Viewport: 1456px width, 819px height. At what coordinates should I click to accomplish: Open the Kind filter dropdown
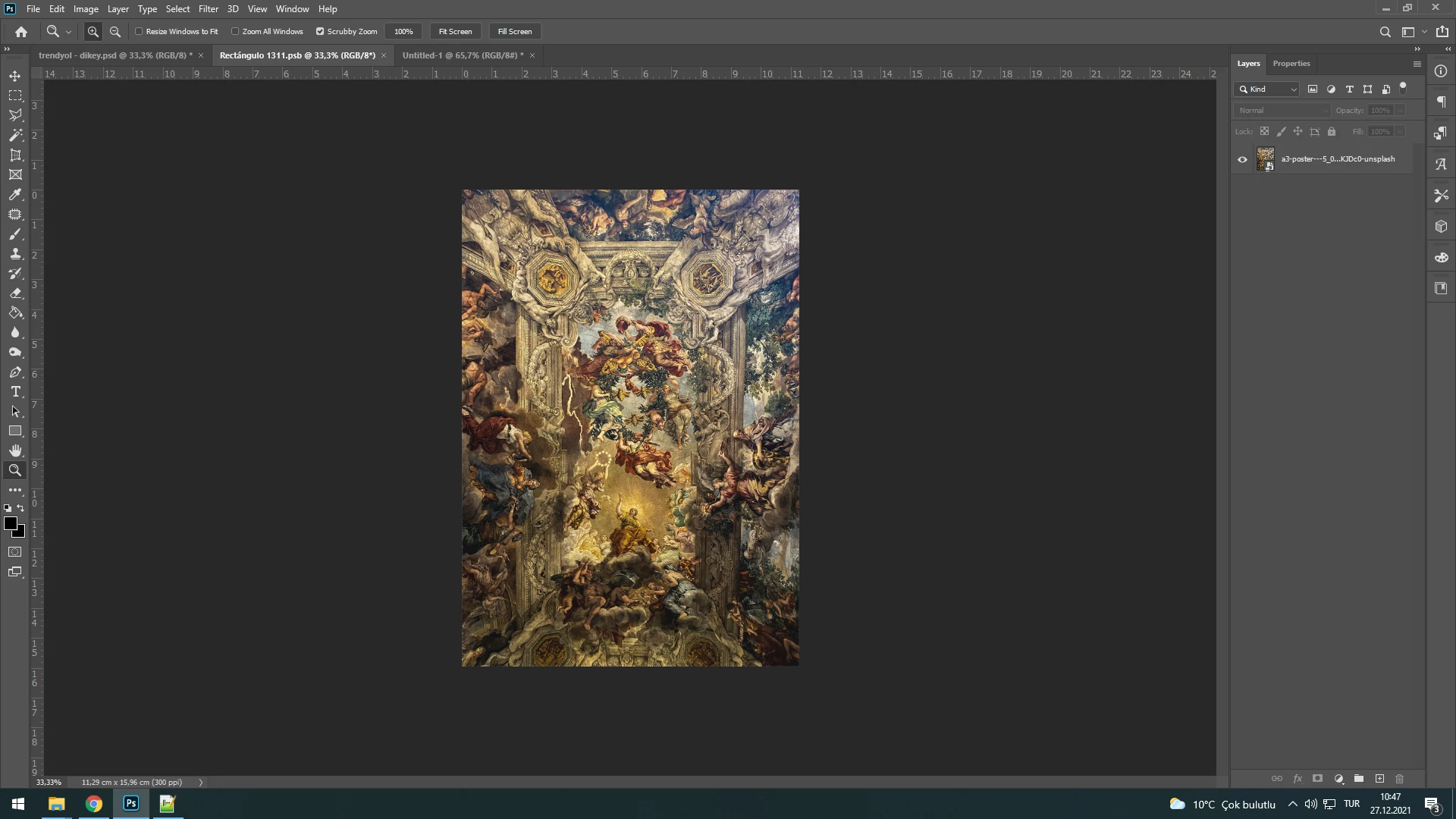[x=1268, y=89]
